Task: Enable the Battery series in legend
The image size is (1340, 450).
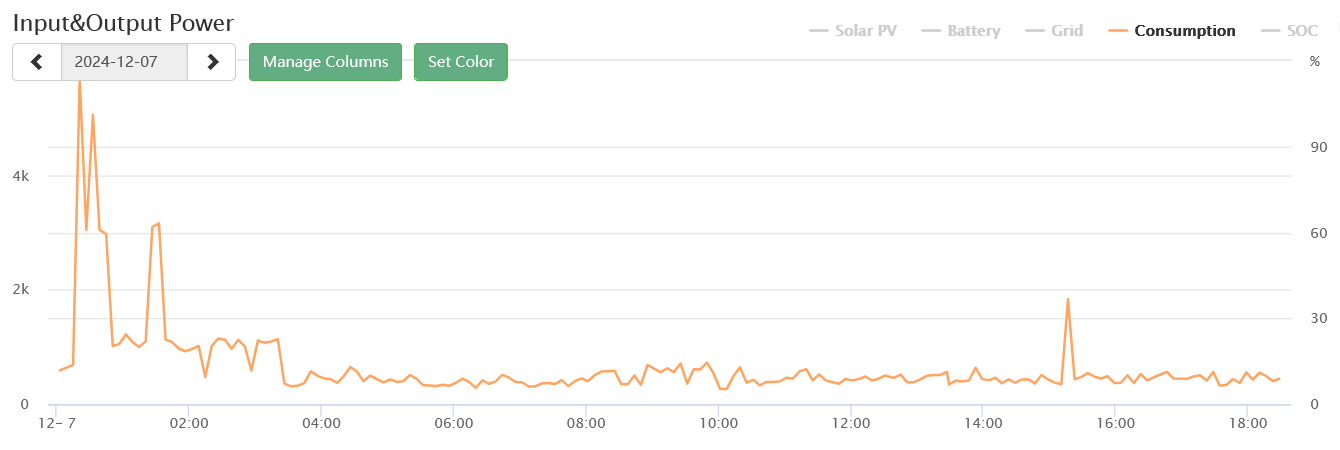Action: pyautogui.click(x=961, y=31)
